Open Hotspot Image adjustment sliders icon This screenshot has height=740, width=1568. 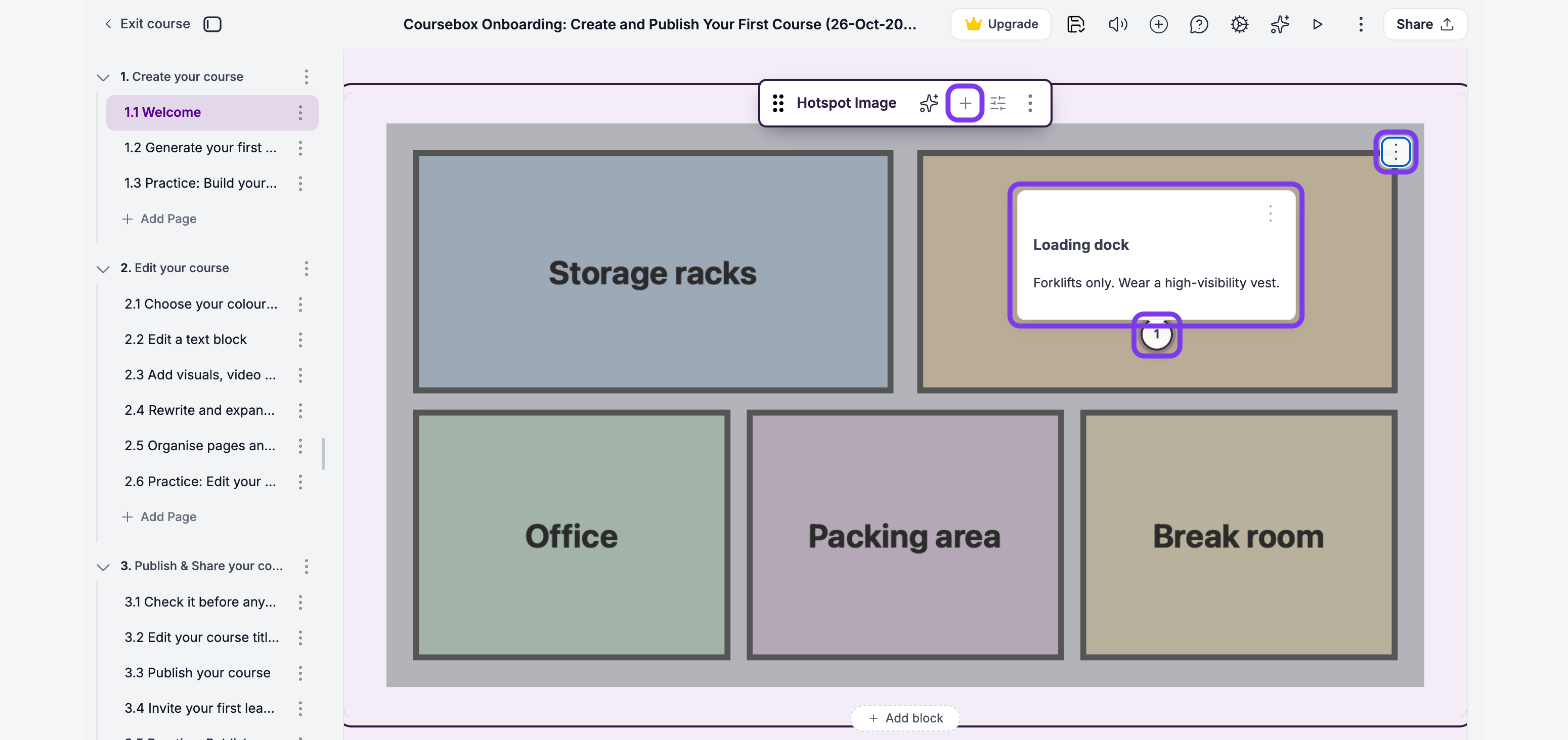click(998, 103)
